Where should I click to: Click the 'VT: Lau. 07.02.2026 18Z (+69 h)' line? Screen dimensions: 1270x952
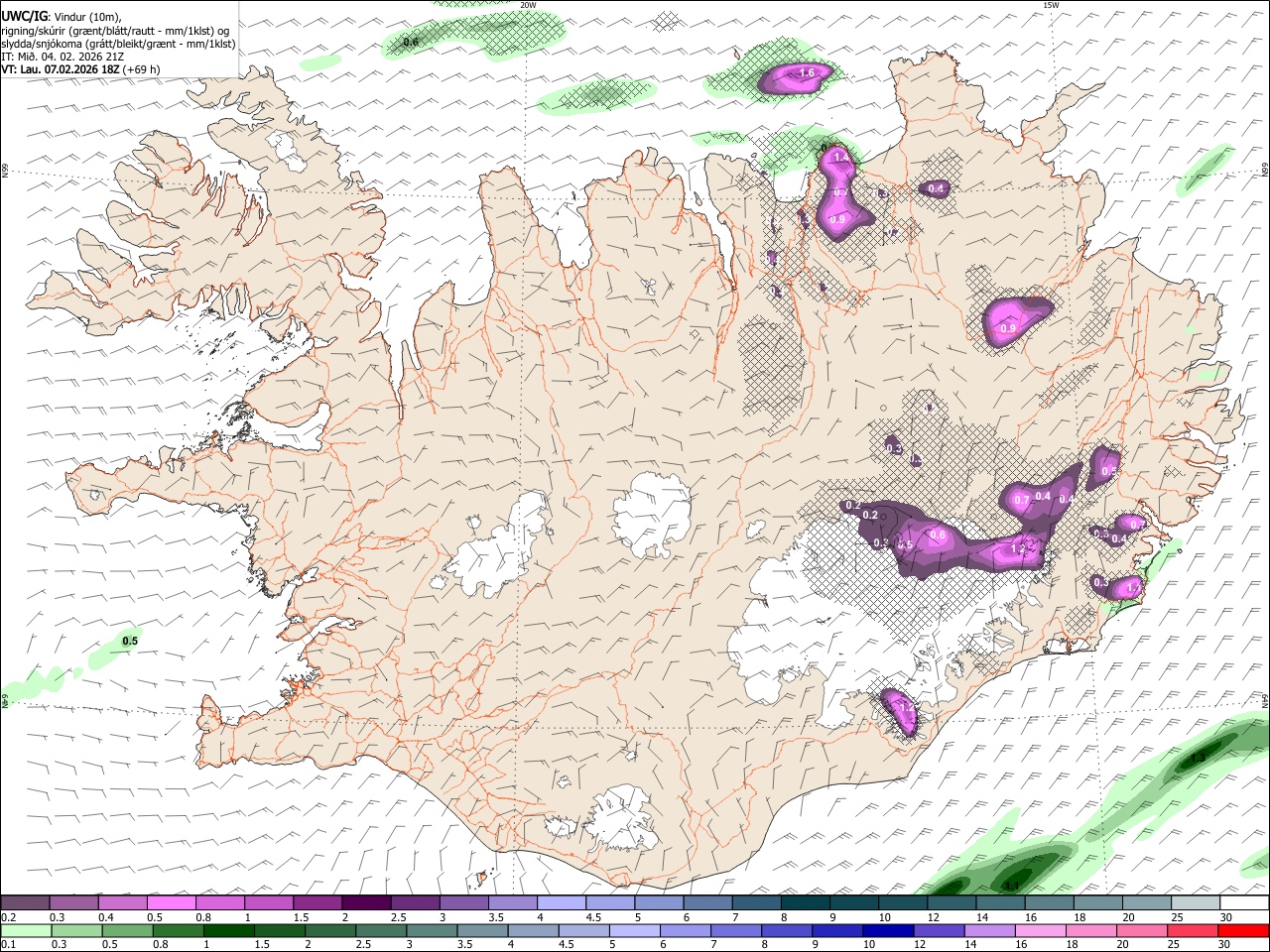81,69
